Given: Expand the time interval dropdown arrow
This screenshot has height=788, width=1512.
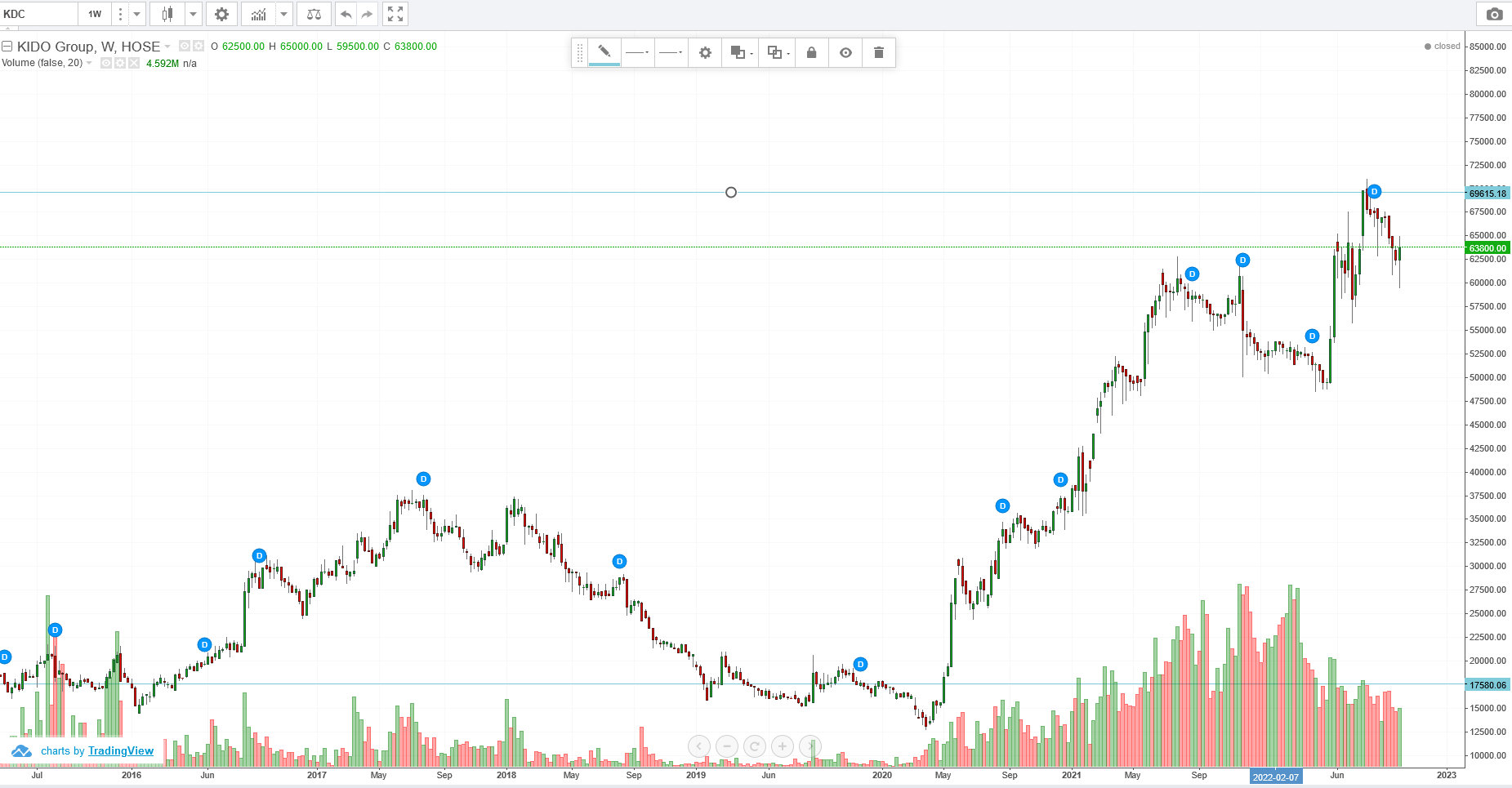Looking at the screenshot, I should tap(136, 14).
